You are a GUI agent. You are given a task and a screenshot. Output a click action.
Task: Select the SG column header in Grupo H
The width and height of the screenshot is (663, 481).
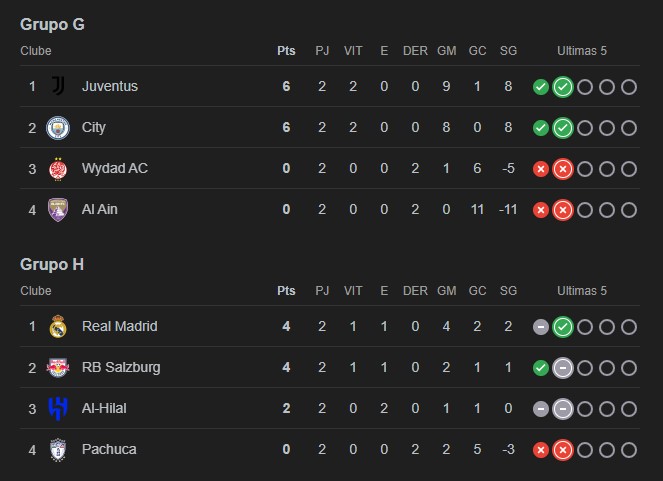tap(508, 291)
